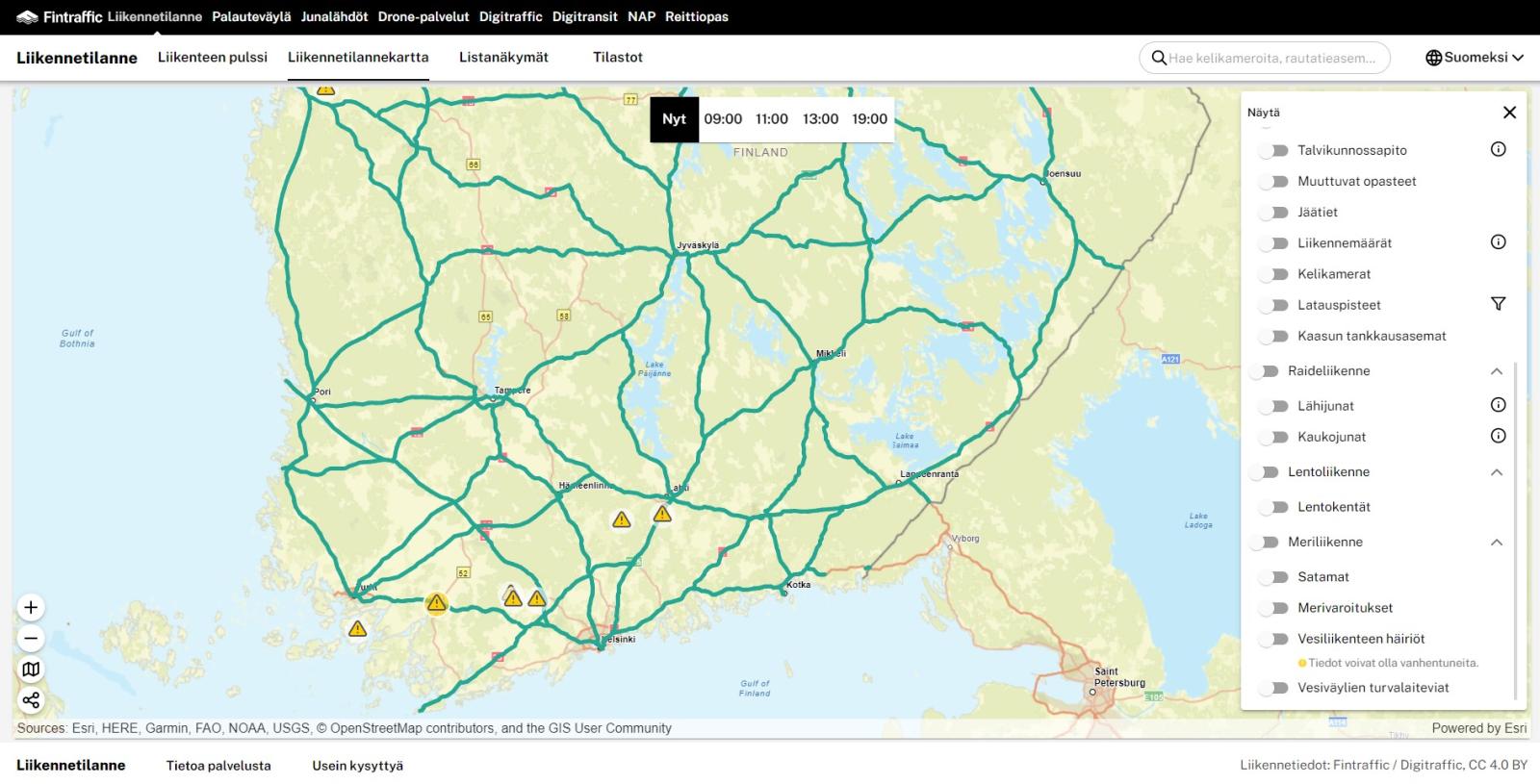Click the share map icon
The width and height of the screenshot is (1540, 784).
tap(31, 700)
